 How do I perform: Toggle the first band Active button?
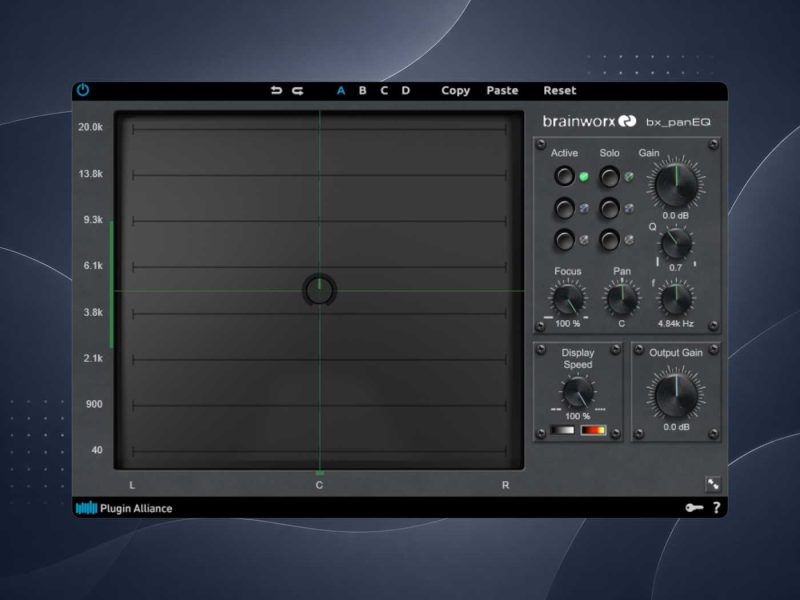pos(564,176)
